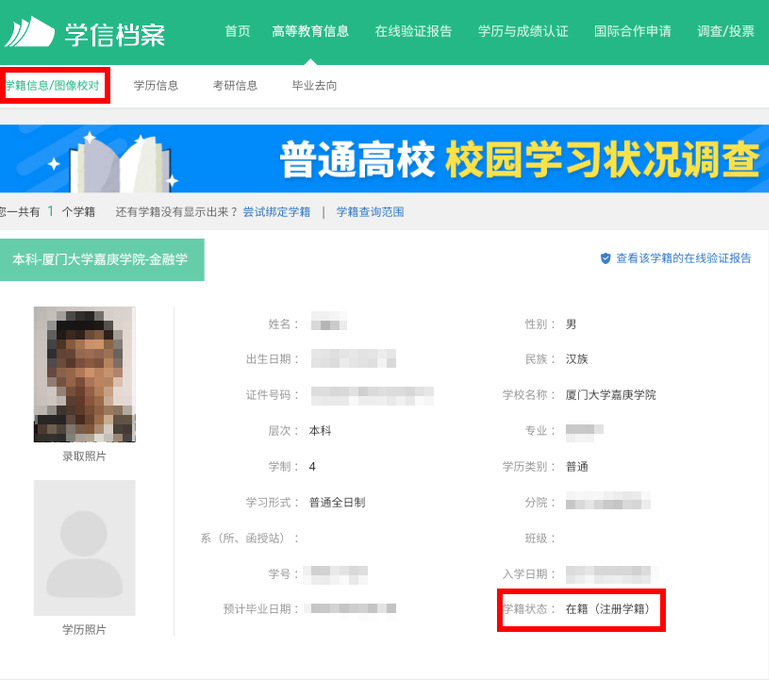The image size is (769, 680).
Task: Click the 学信档案 logo icon
Action: 29,32
